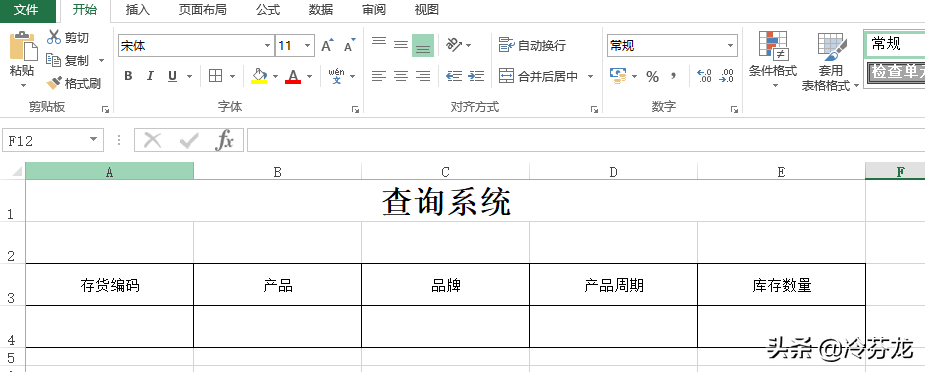Apply yellow fill color bucket
Screen dimensions: 925x372
[259, 76]
